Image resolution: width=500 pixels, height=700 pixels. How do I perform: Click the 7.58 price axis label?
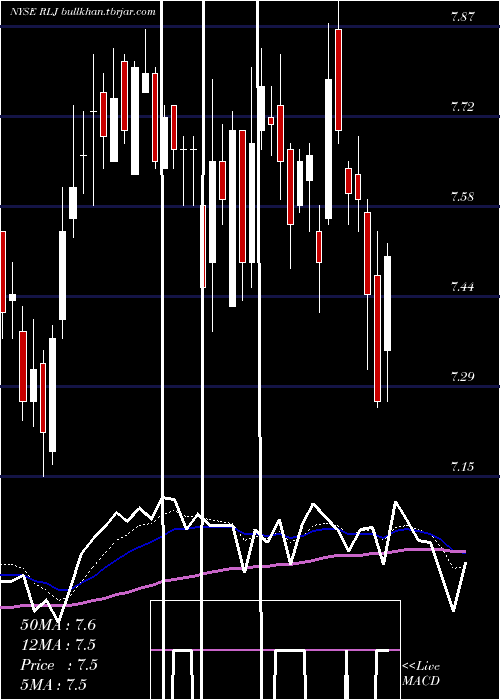[462, 196]
